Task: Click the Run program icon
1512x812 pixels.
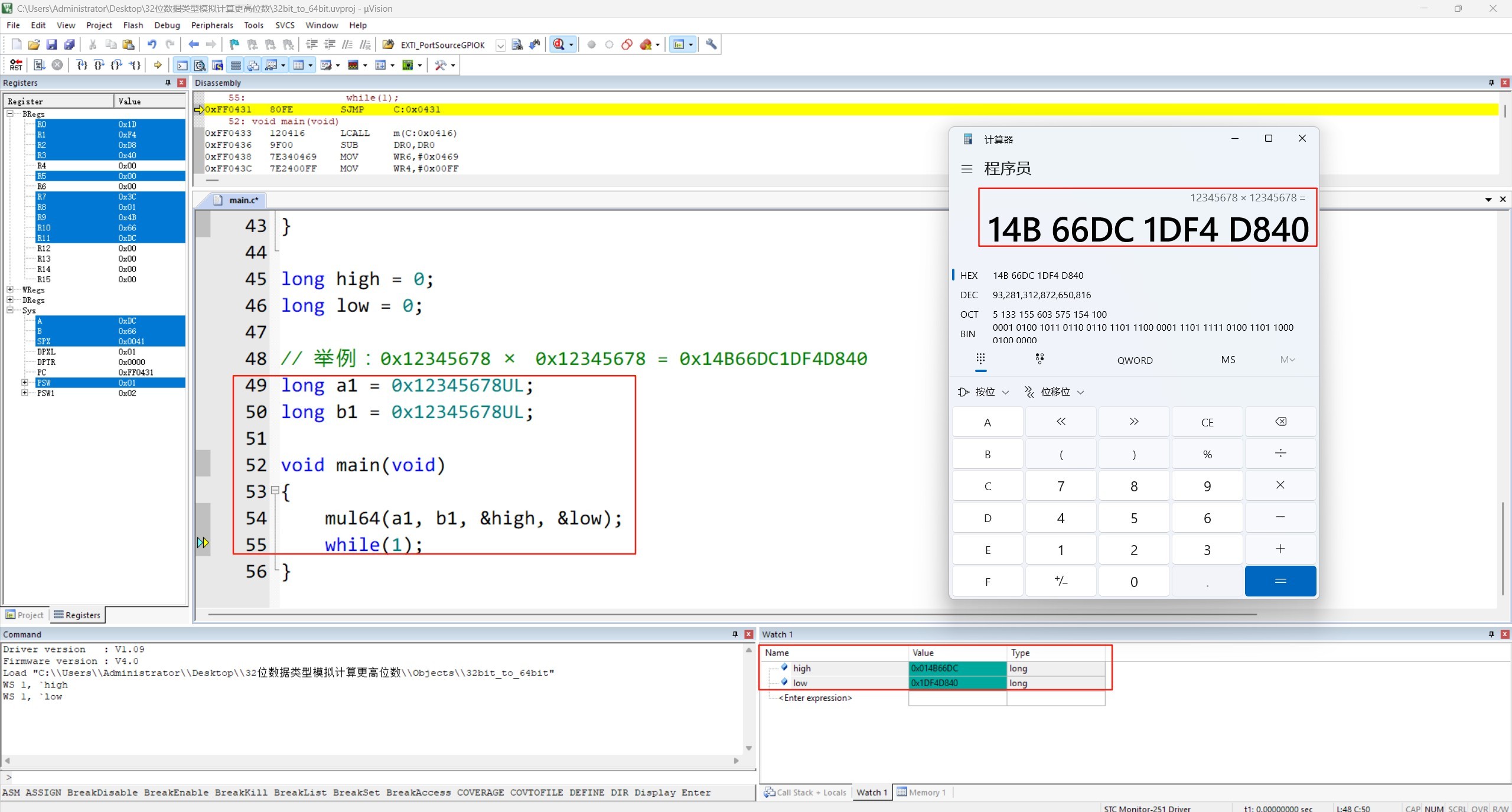Action: tap(40, 65)
